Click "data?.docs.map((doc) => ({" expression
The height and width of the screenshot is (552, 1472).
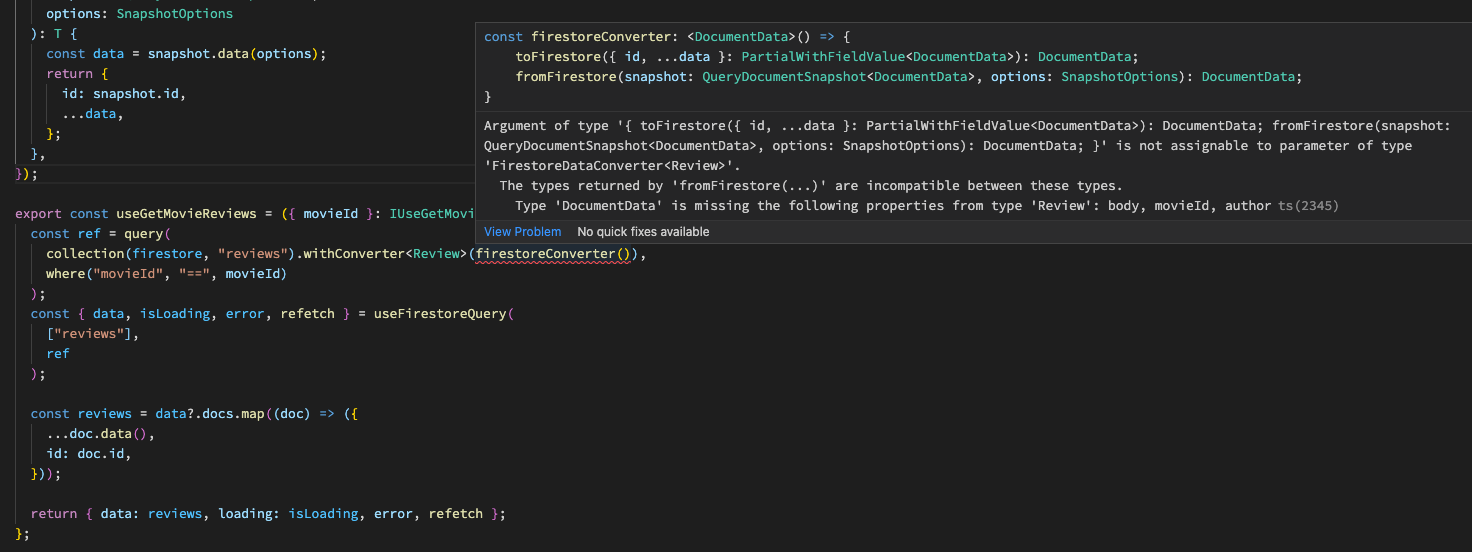point(256,414)
